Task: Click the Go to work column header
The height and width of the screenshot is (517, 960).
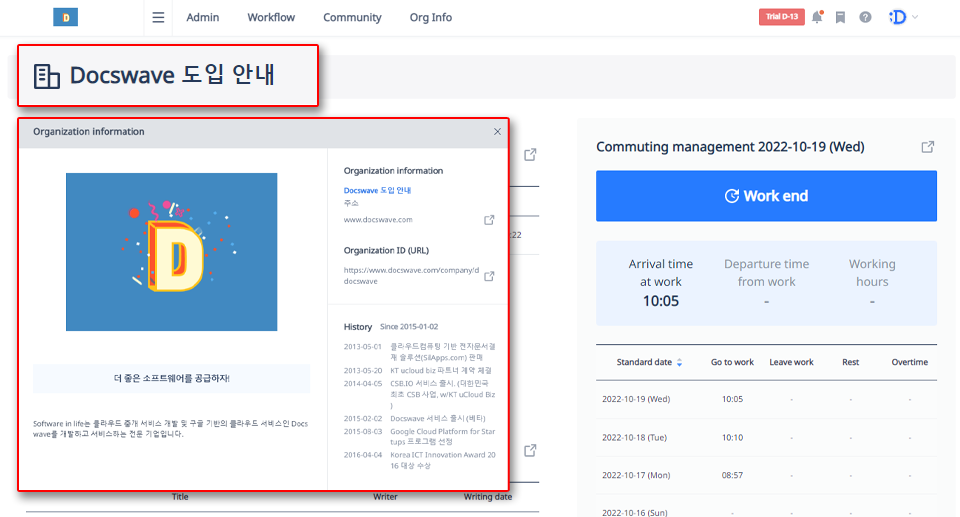Action: (x=732, y=362)
